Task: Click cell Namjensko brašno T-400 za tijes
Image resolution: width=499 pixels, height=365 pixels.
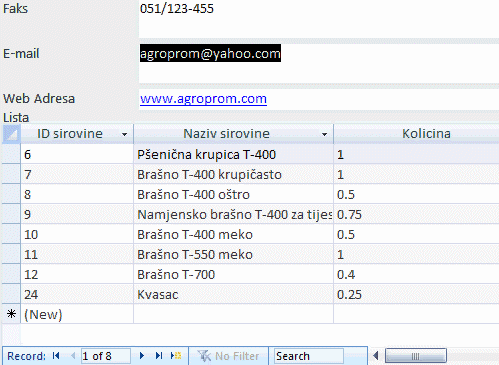Action: point(234,214)
